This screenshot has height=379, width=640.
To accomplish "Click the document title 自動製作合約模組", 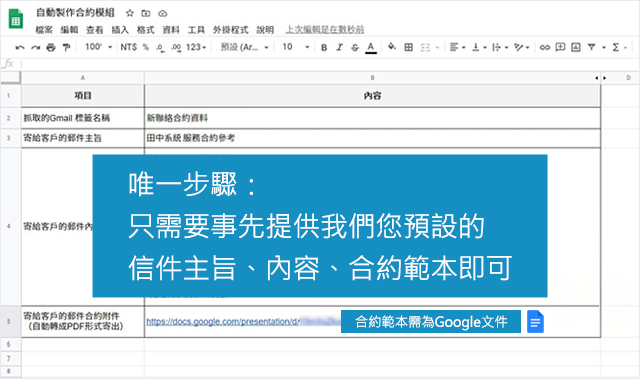I will click(x=76, y=13).
